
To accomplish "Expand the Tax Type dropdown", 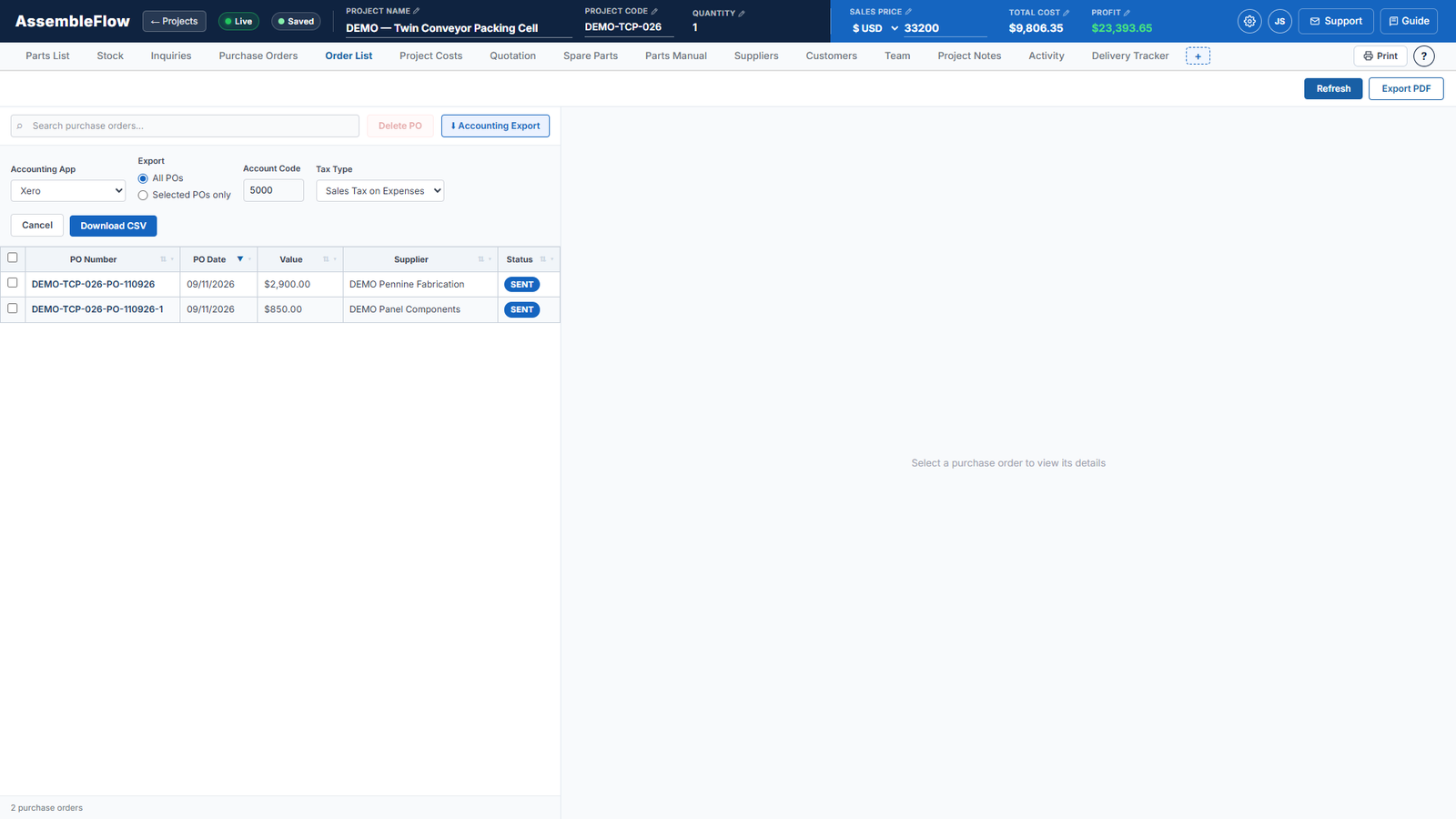I will click(x=379, y=191).
